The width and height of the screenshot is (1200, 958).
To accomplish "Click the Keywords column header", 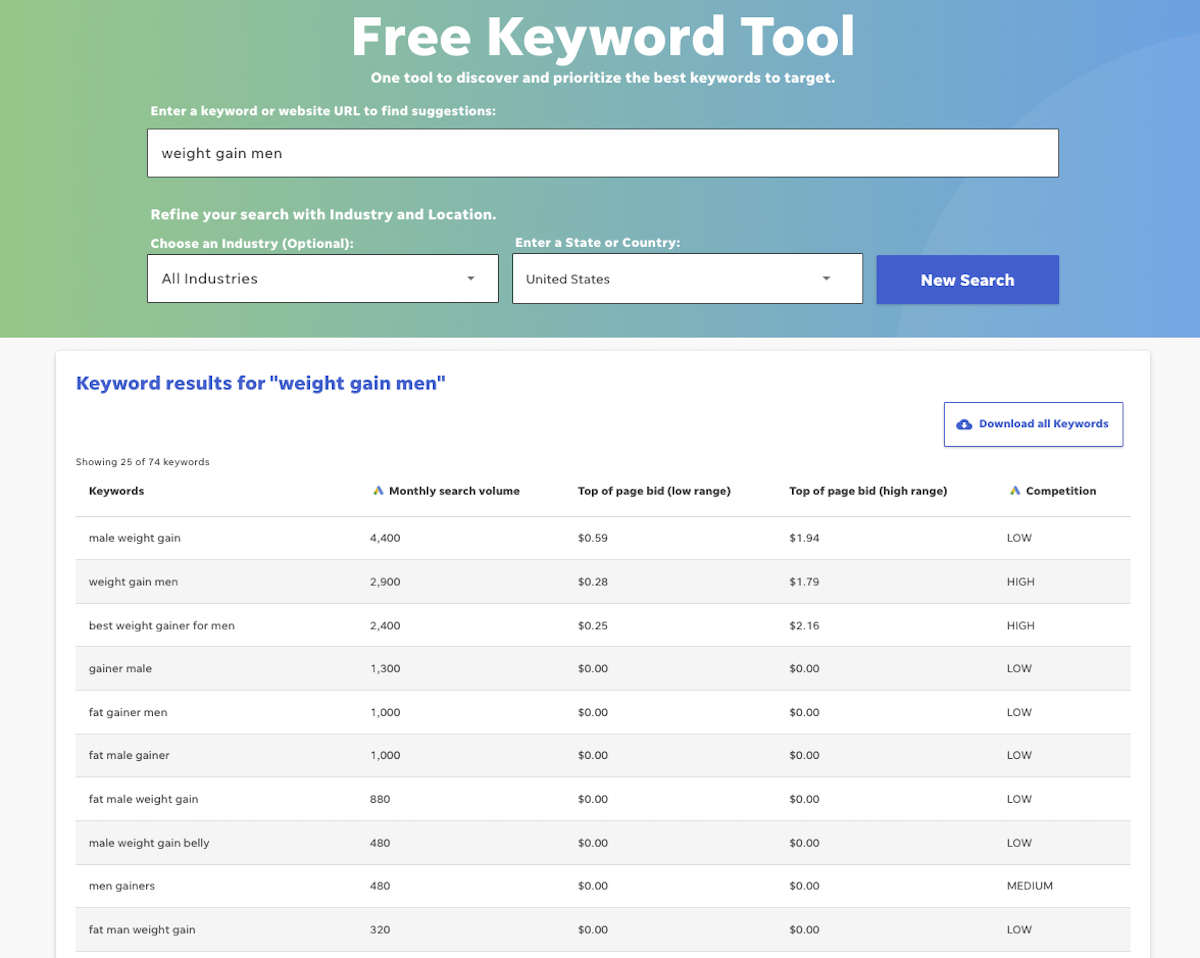I will (x=116, y=490).
